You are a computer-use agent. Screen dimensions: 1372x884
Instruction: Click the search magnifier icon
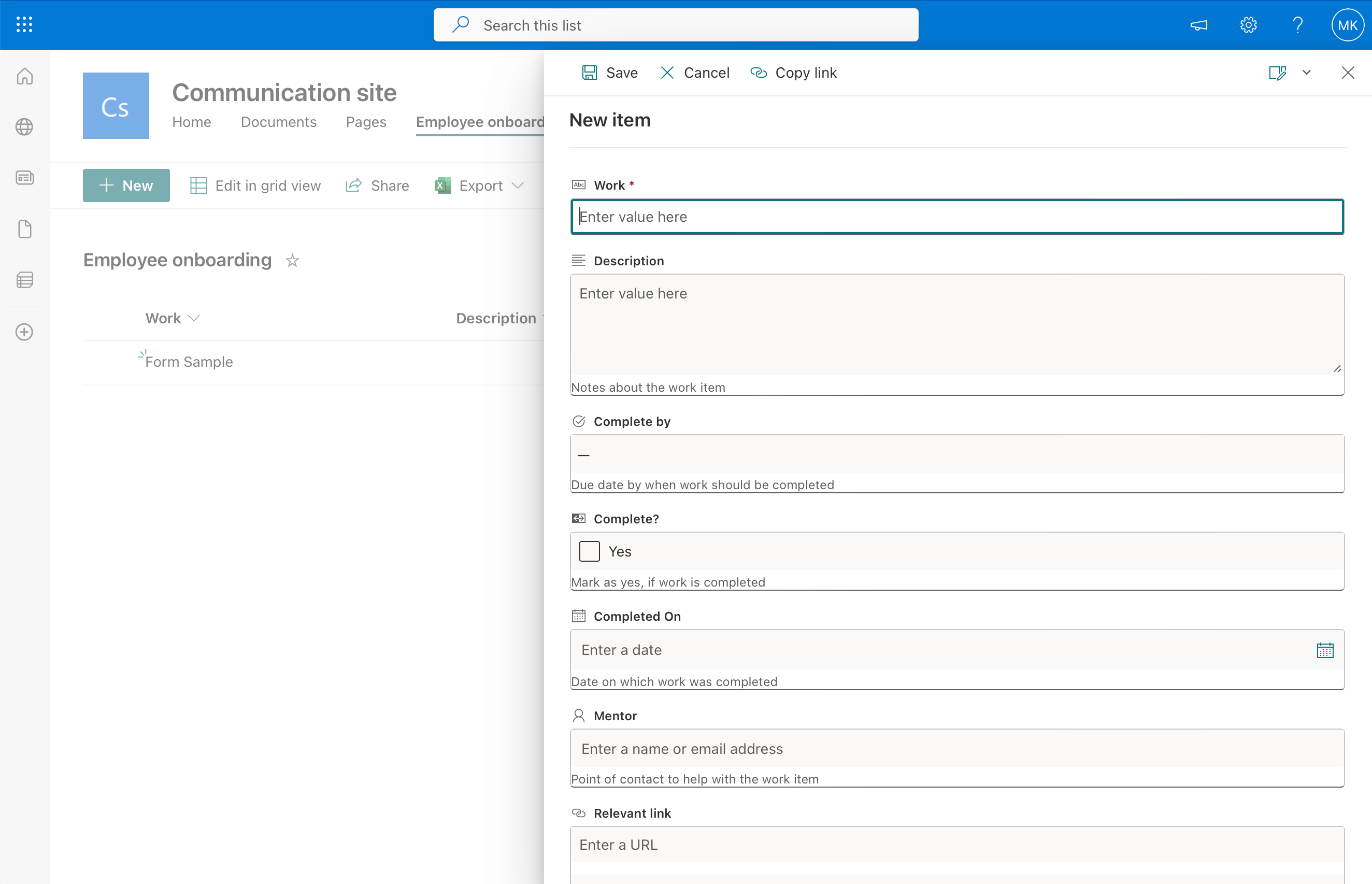coord(462,25)
